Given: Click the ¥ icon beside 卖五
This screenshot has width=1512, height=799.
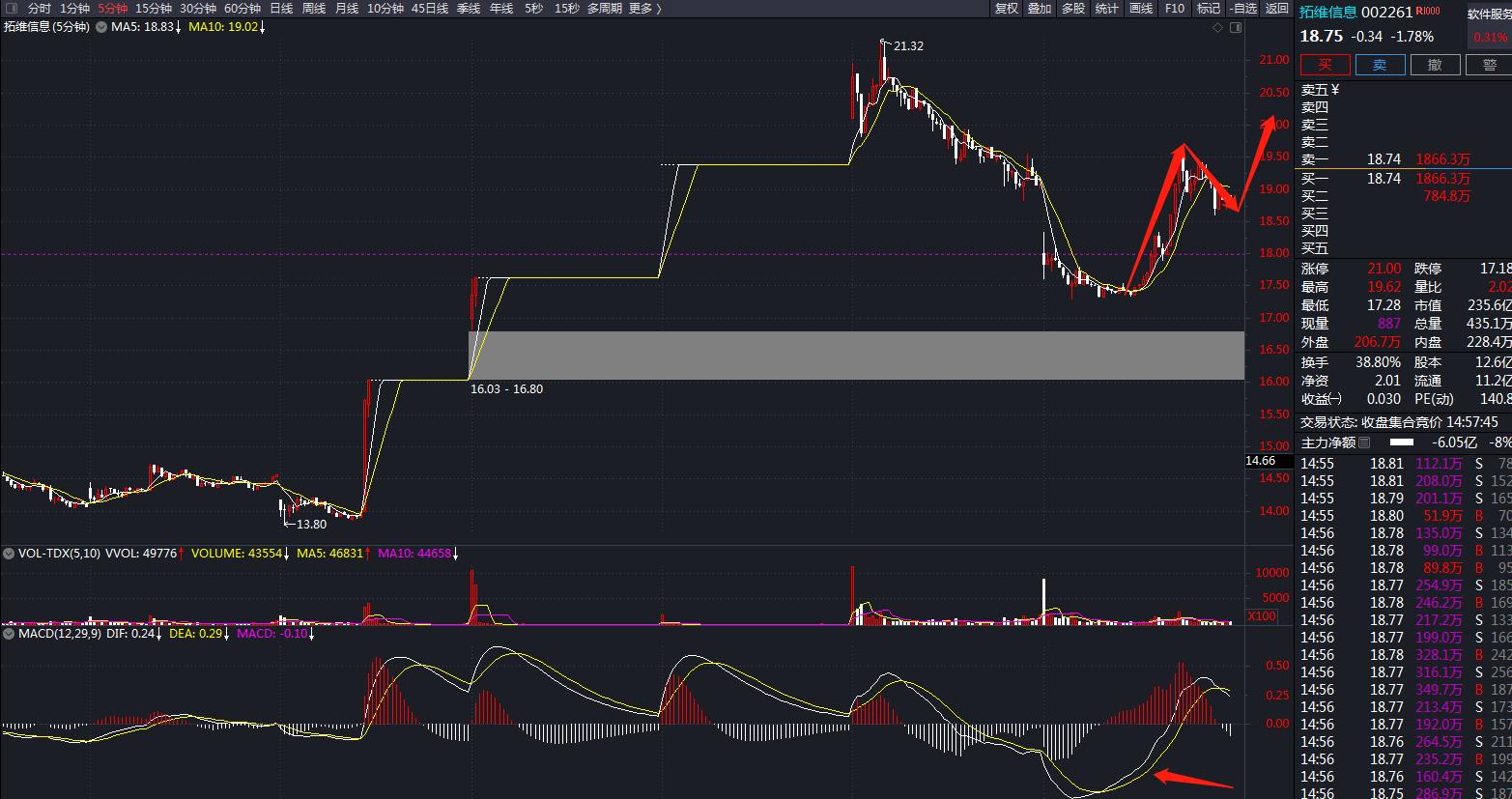Looking at the screenshot, I should click(1335, 90).
